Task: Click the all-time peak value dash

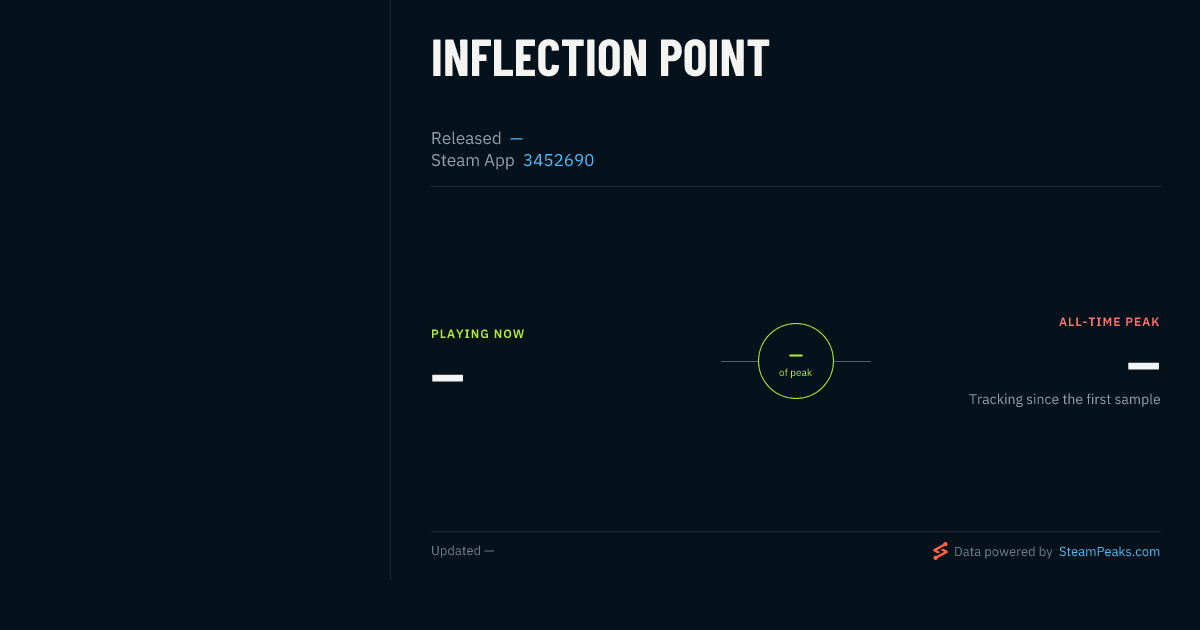Action: [1144, 366]
